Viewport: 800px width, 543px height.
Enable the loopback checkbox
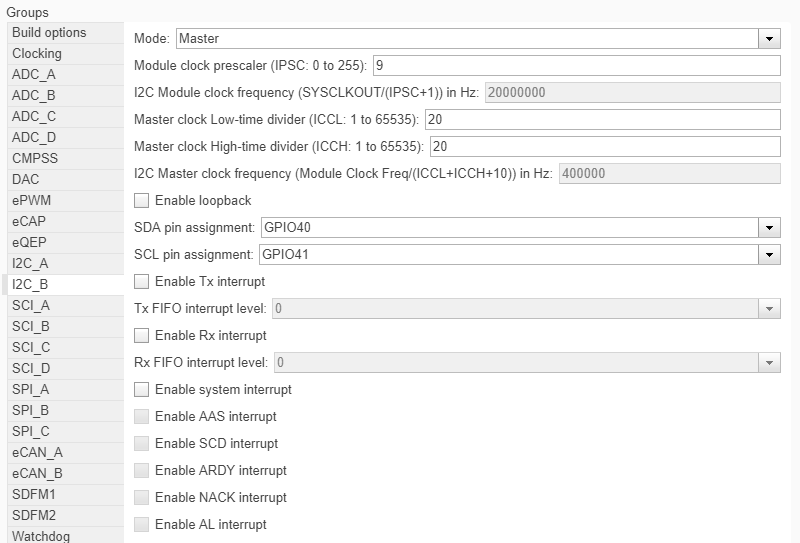click(x=141, y=201)
